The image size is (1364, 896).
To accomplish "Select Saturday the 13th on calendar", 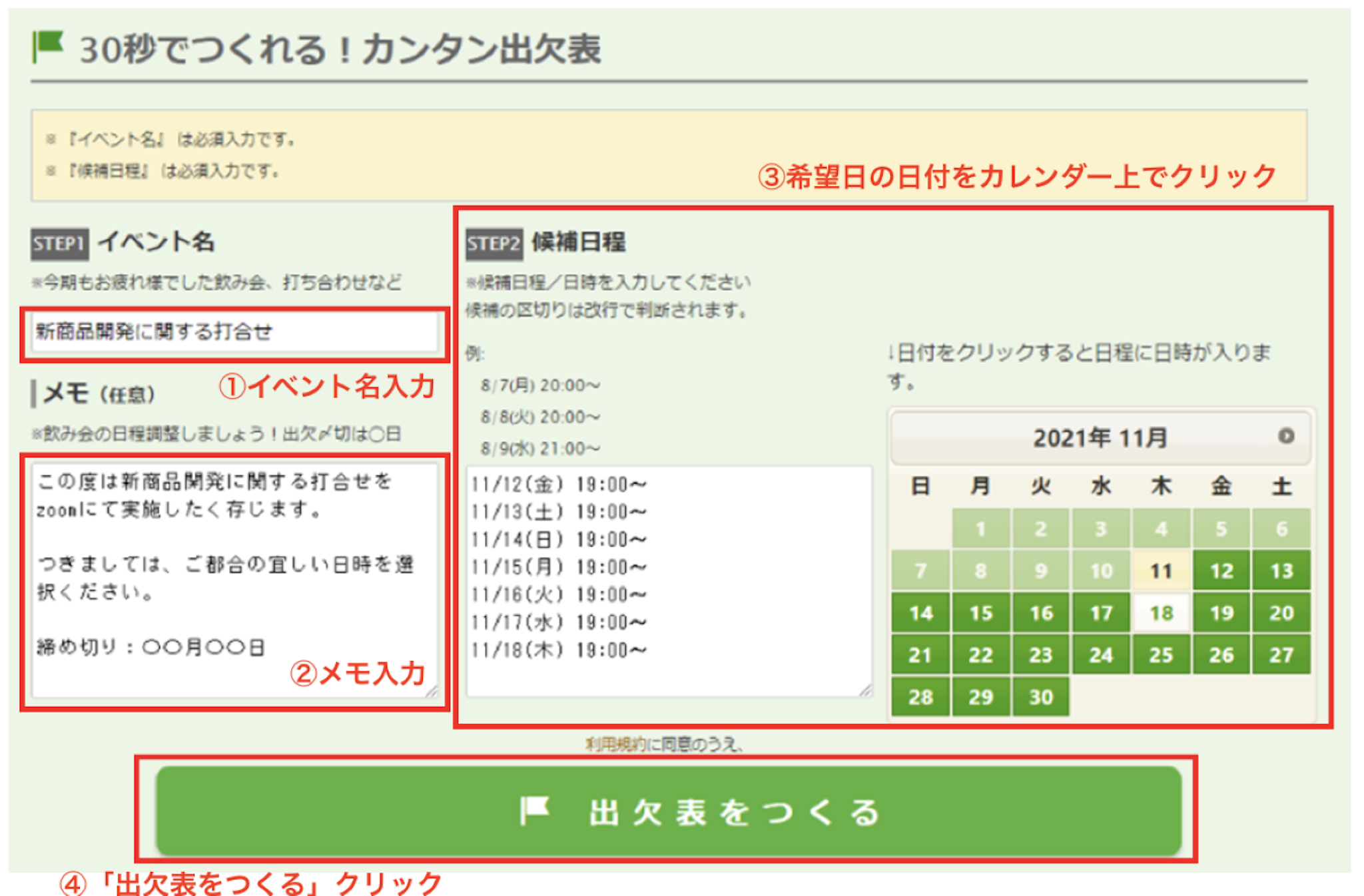I will 1281,570.
